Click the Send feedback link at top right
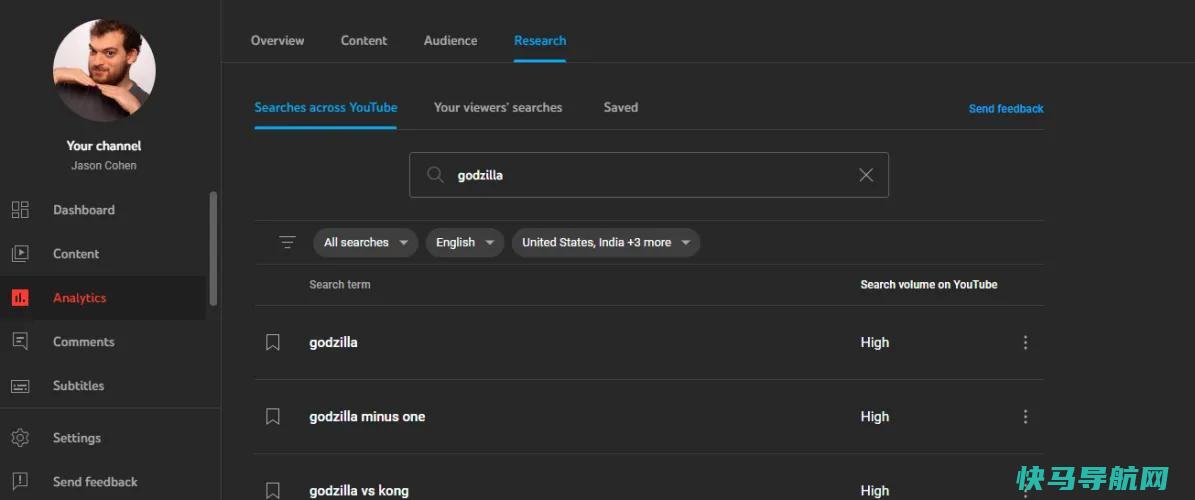 click(x=1006, y=109)
